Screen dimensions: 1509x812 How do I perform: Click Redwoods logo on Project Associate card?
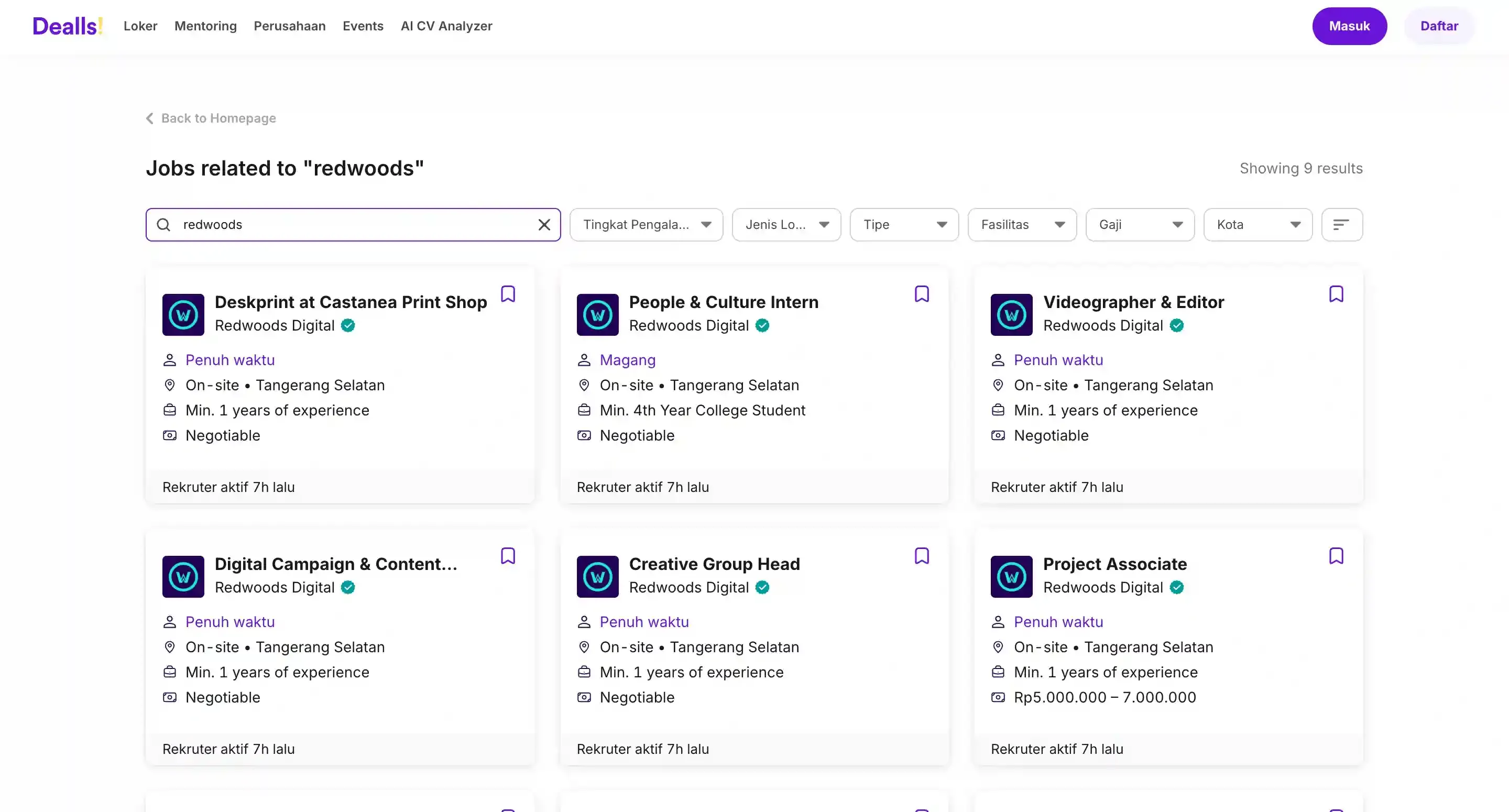[1011, 576]
